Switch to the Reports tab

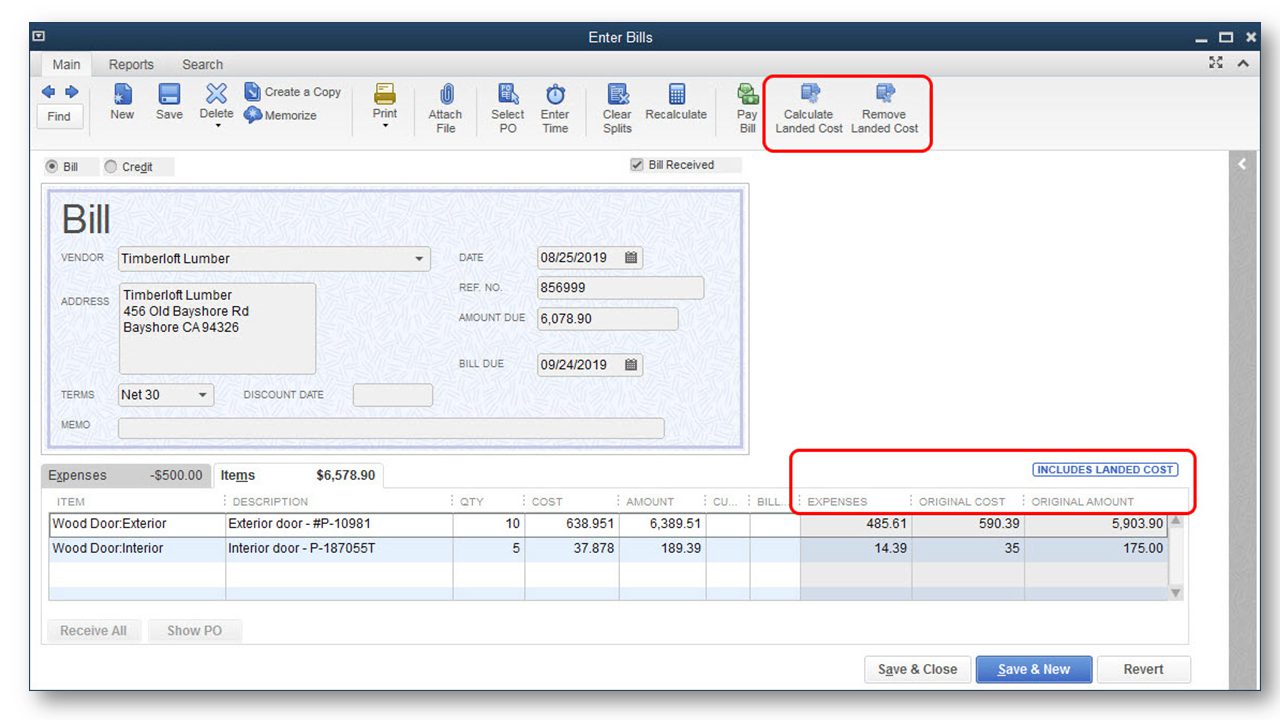[x=131, y=65]
